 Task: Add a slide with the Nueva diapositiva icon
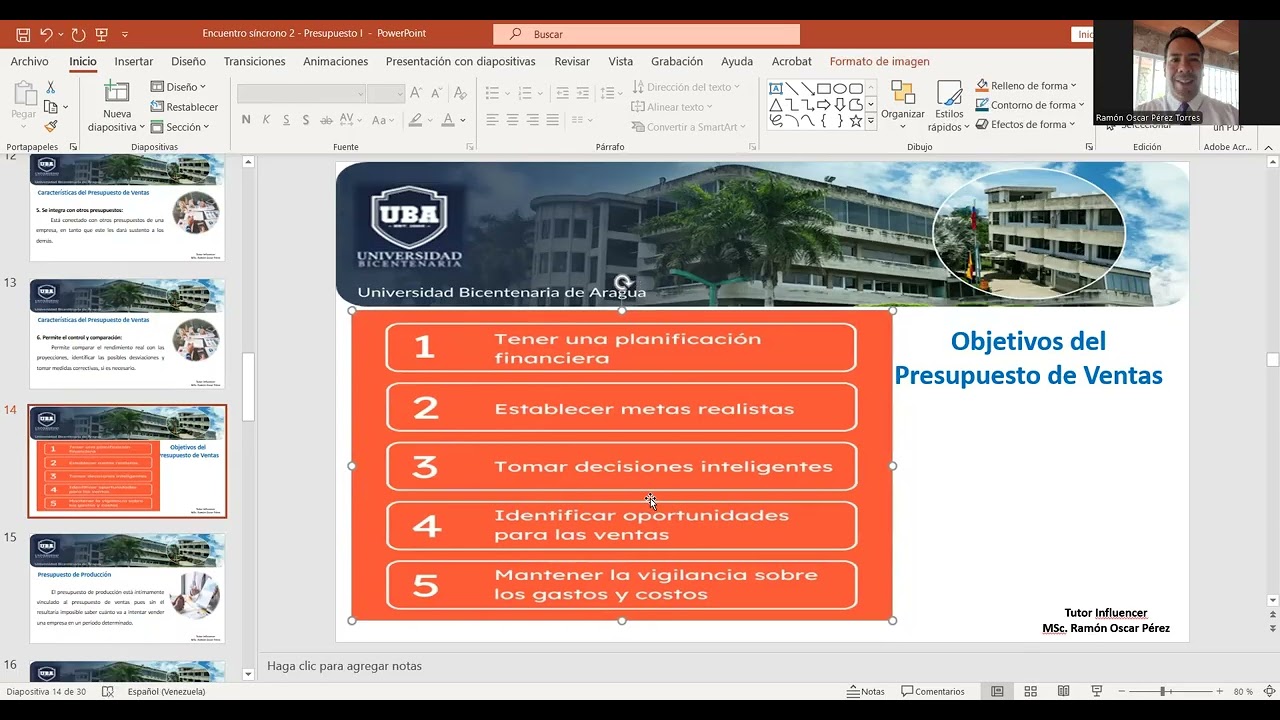coord(117,93)
